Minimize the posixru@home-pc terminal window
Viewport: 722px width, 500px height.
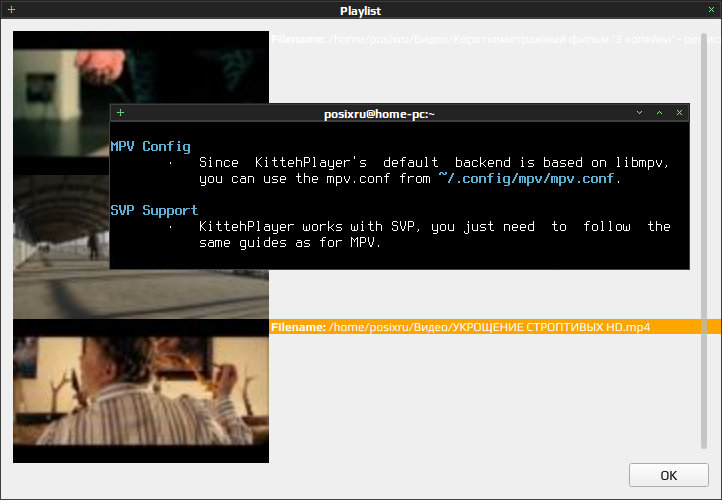click(x=639, y=113)
